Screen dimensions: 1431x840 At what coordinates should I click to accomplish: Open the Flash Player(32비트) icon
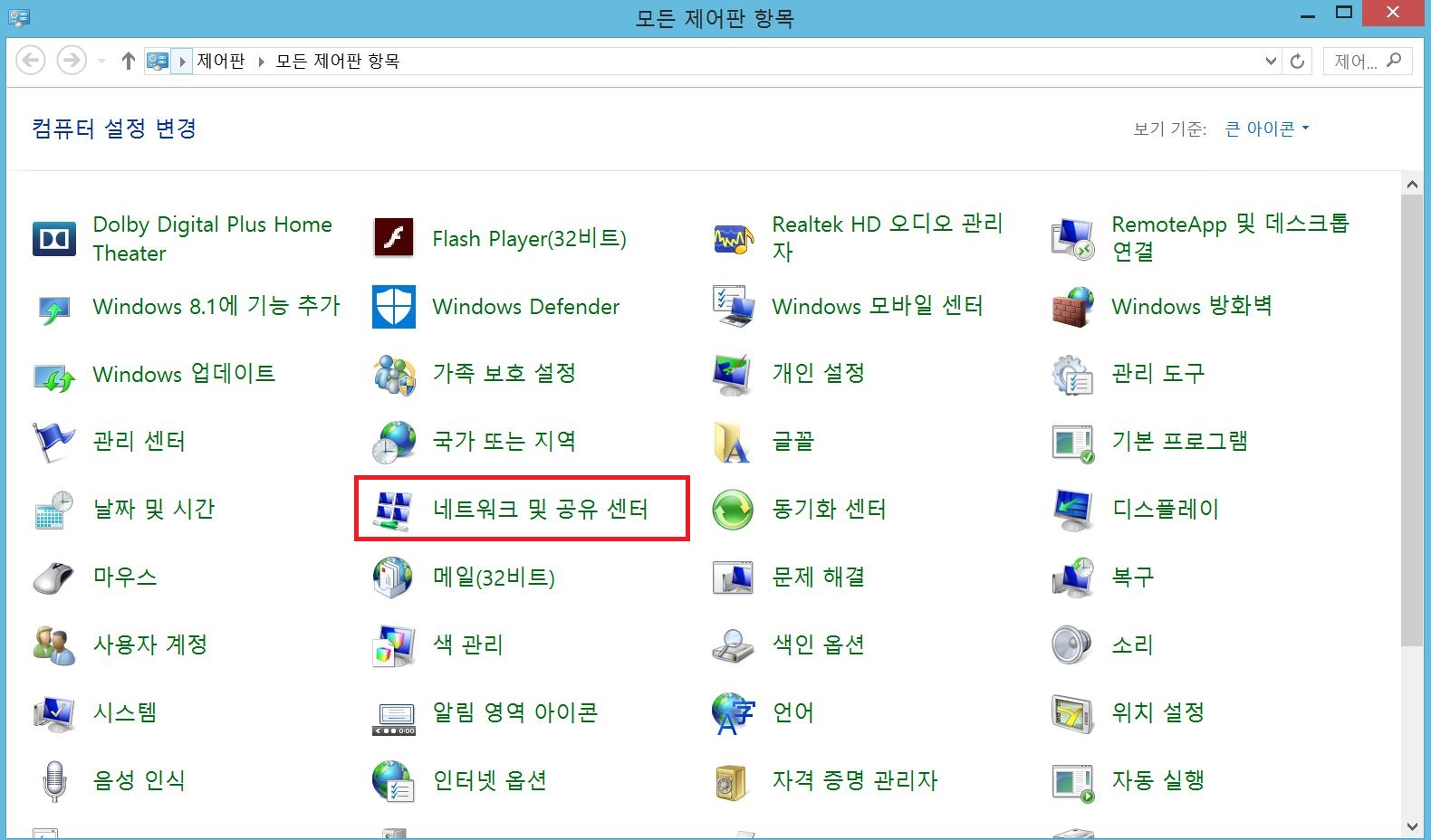click(x=394, y=239)
